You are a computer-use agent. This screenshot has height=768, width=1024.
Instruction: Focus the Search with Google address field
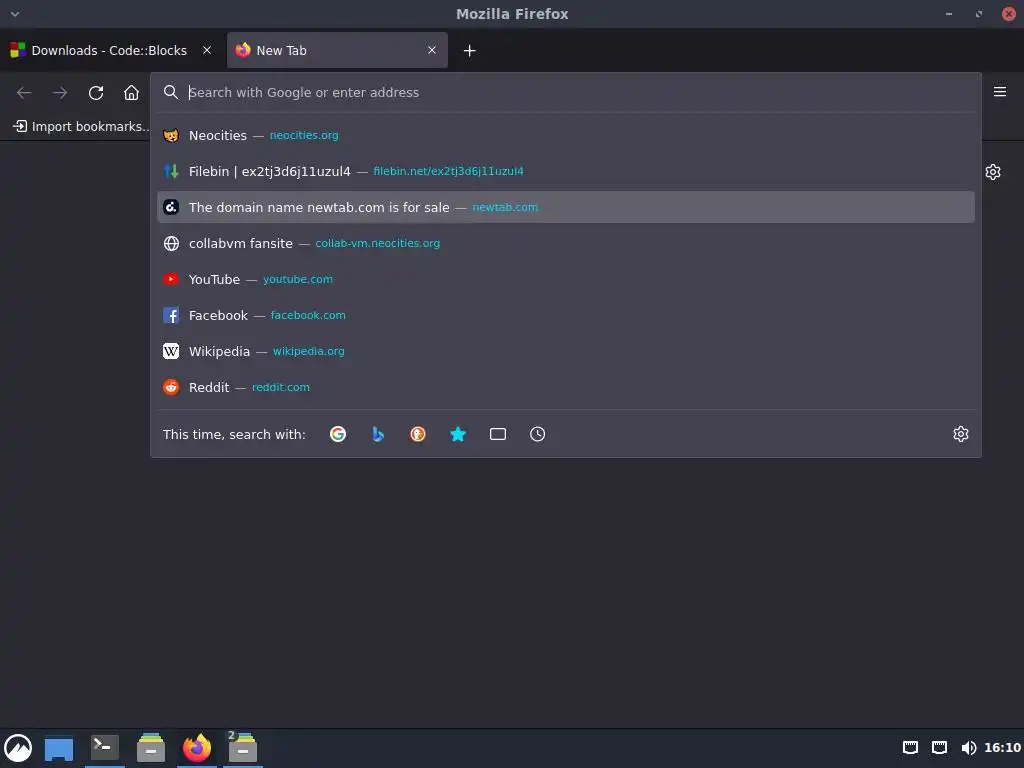(568, 92)
